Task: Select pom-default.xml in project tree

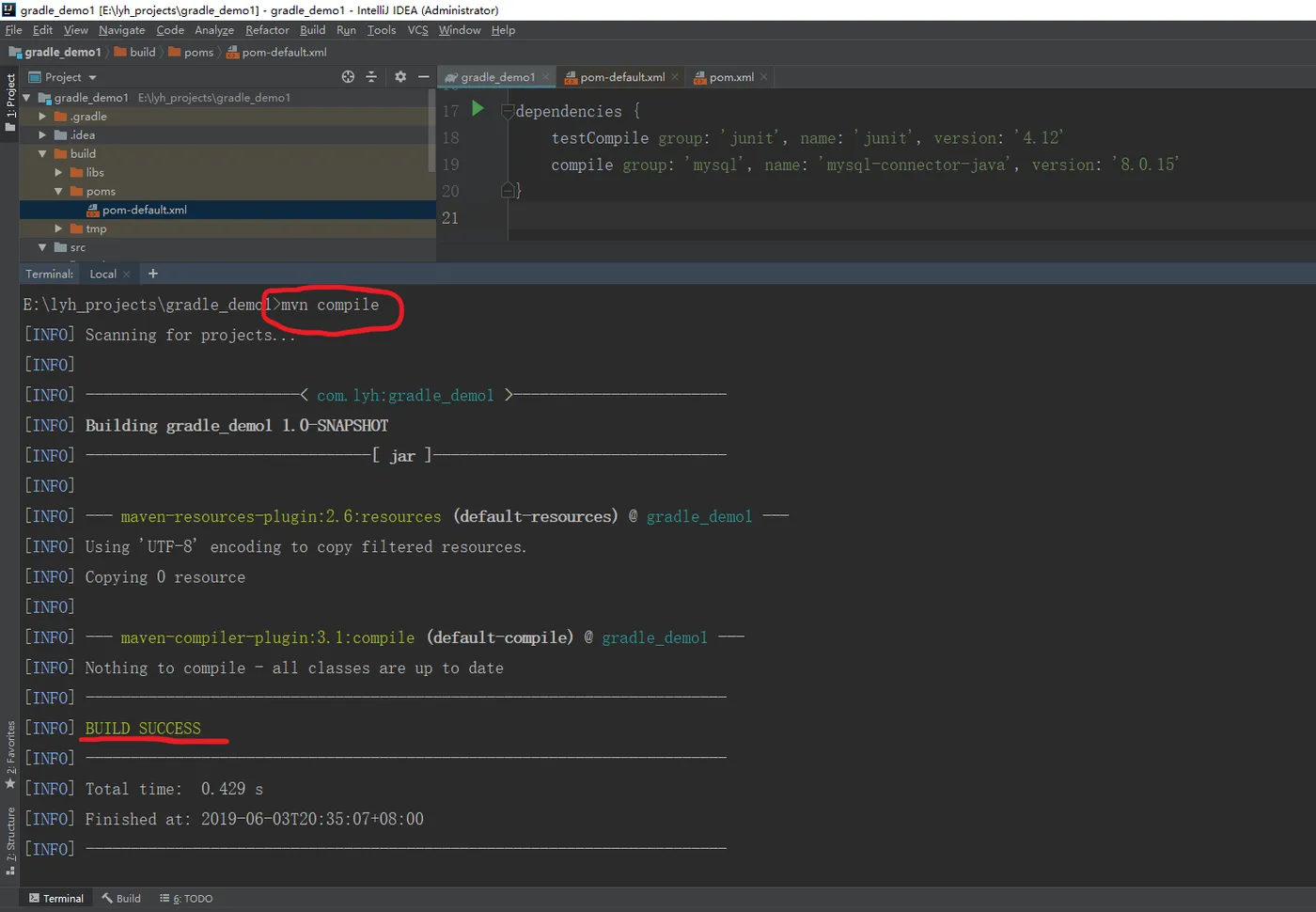Action: pyautogui.click(x=227, y=210)
